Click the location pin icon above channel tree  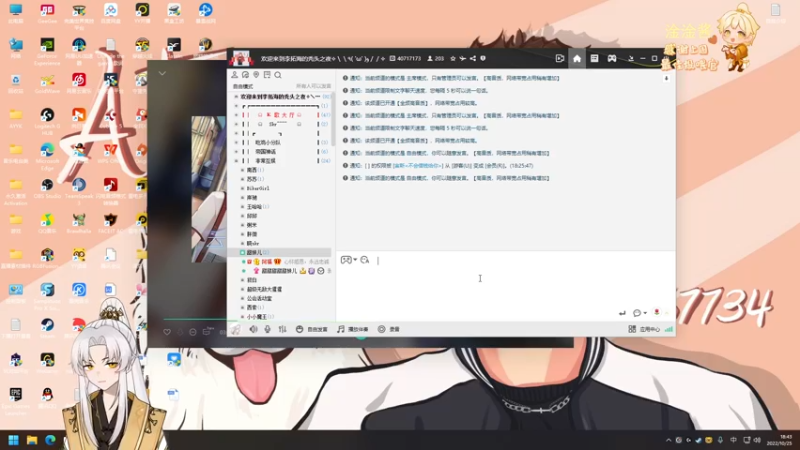(x=256, y=75)
